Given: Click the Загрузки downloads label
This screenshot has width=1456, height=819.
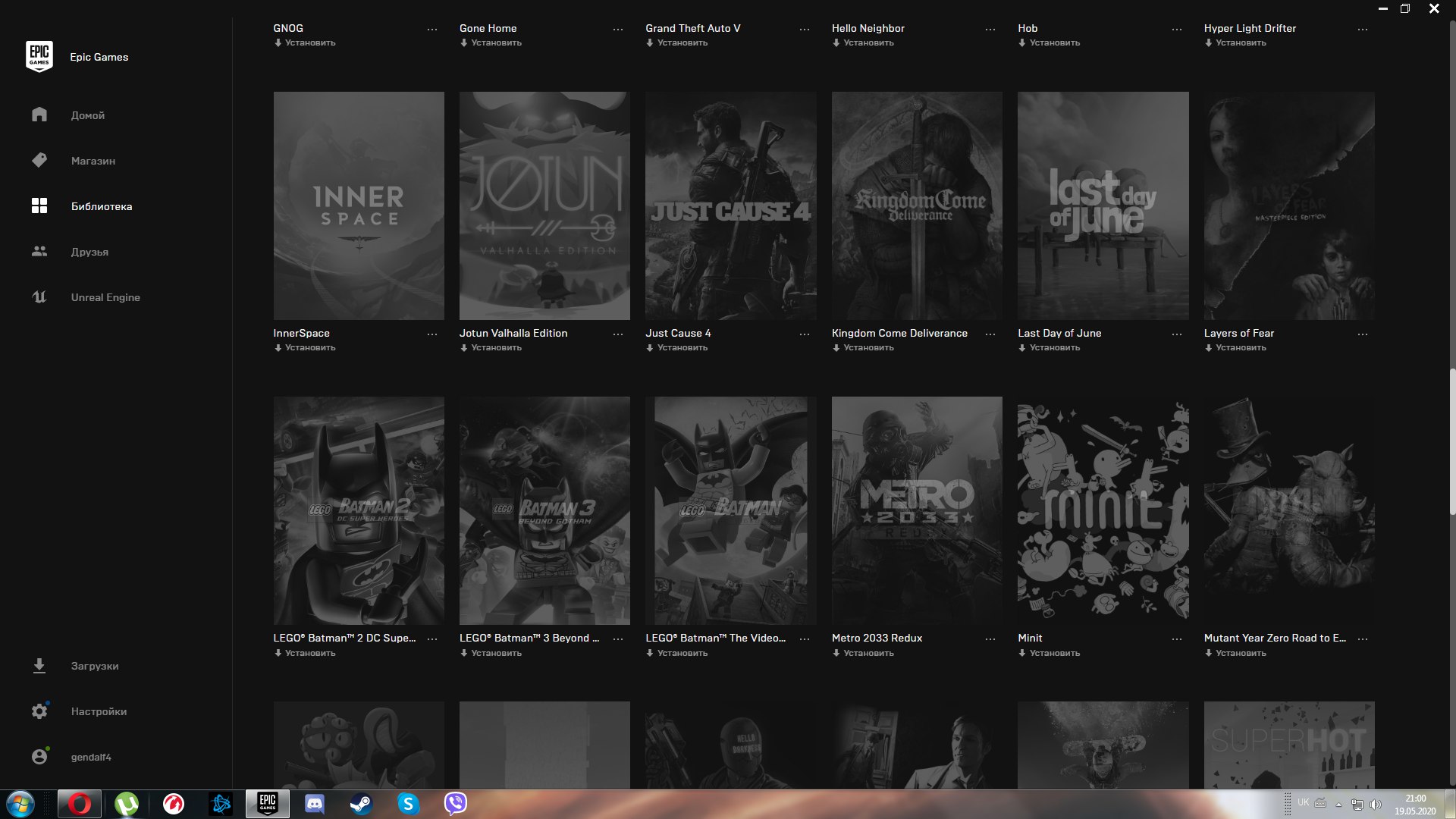Looking at the screenshot, I should click(x=95, y=666).
